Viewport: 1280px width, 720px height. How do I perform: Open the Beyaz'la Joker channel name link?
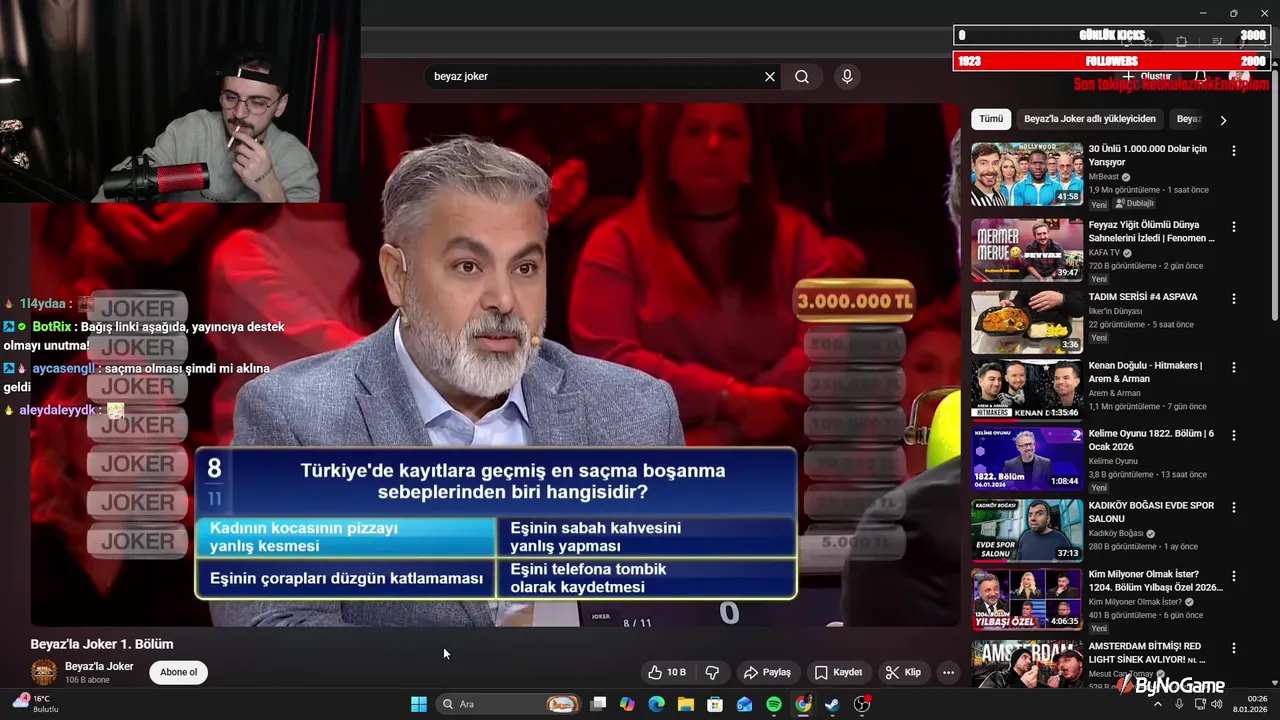99,666
